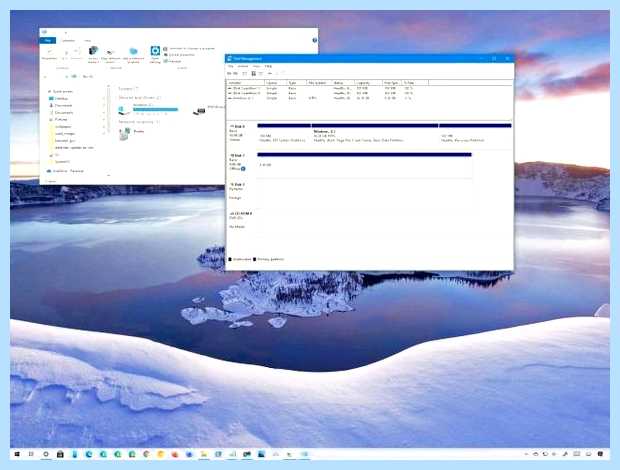
Task: Select the Disk 1 partition block
Action: coord(365,165)
